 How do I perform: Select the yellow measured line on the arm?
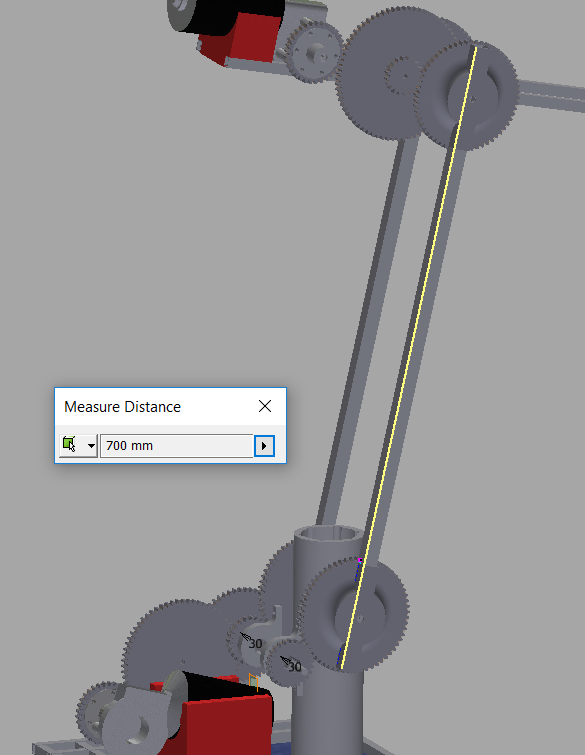click(408, 357)
